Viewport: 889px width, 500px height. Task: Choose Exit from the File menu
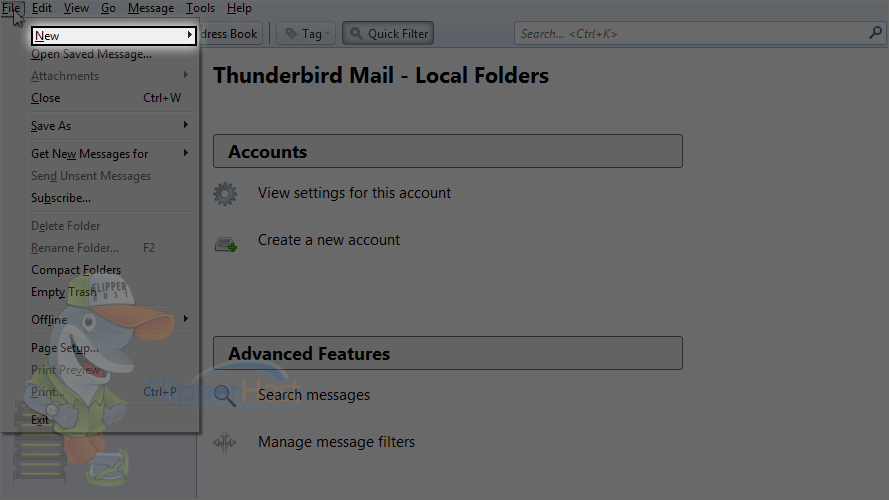(x=40, y=420)
